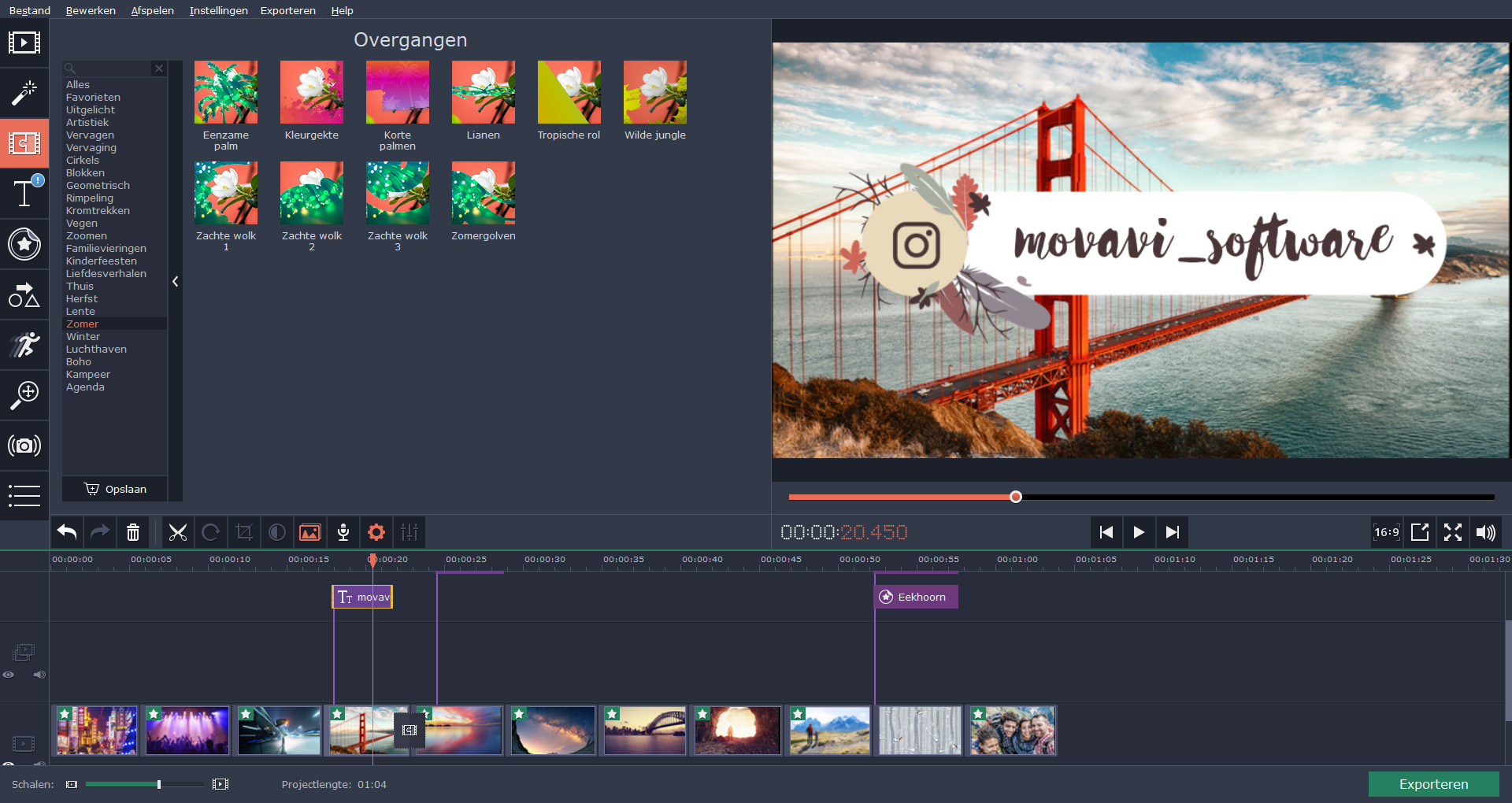Collapse the transitions category list arrow
1512x803 pixels.
(x=176, y=281)
